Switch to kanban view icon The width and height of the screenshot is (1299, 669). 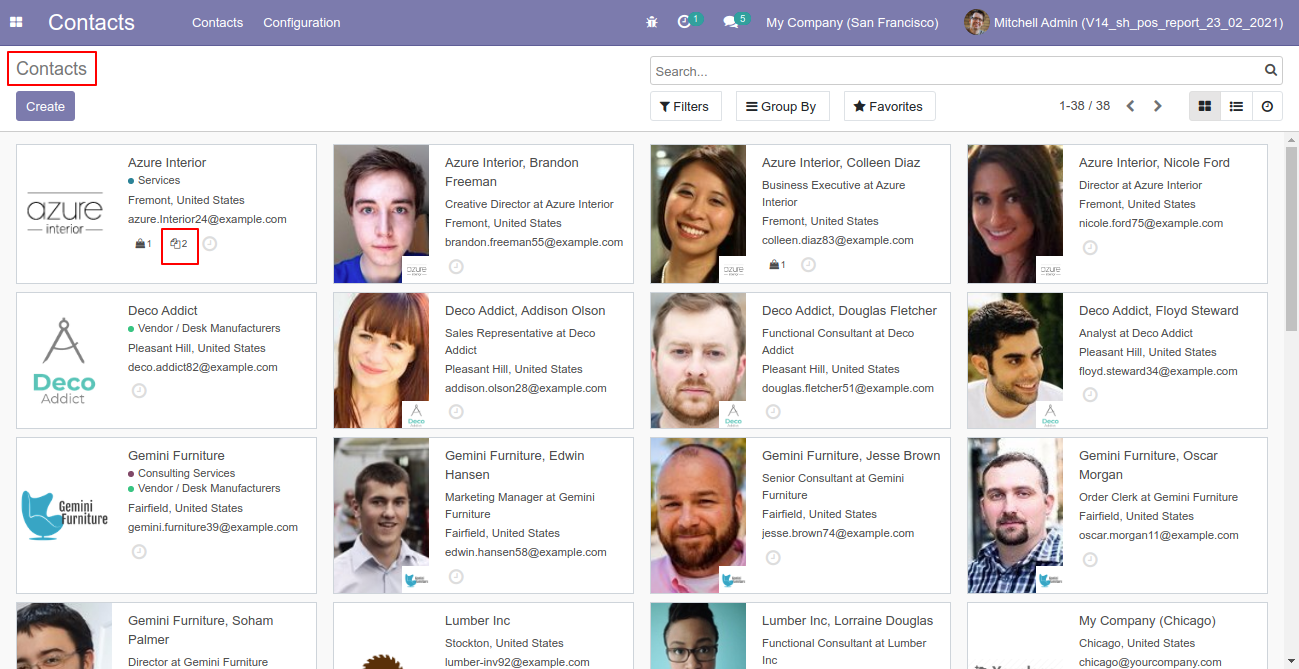pos(1205,106)
